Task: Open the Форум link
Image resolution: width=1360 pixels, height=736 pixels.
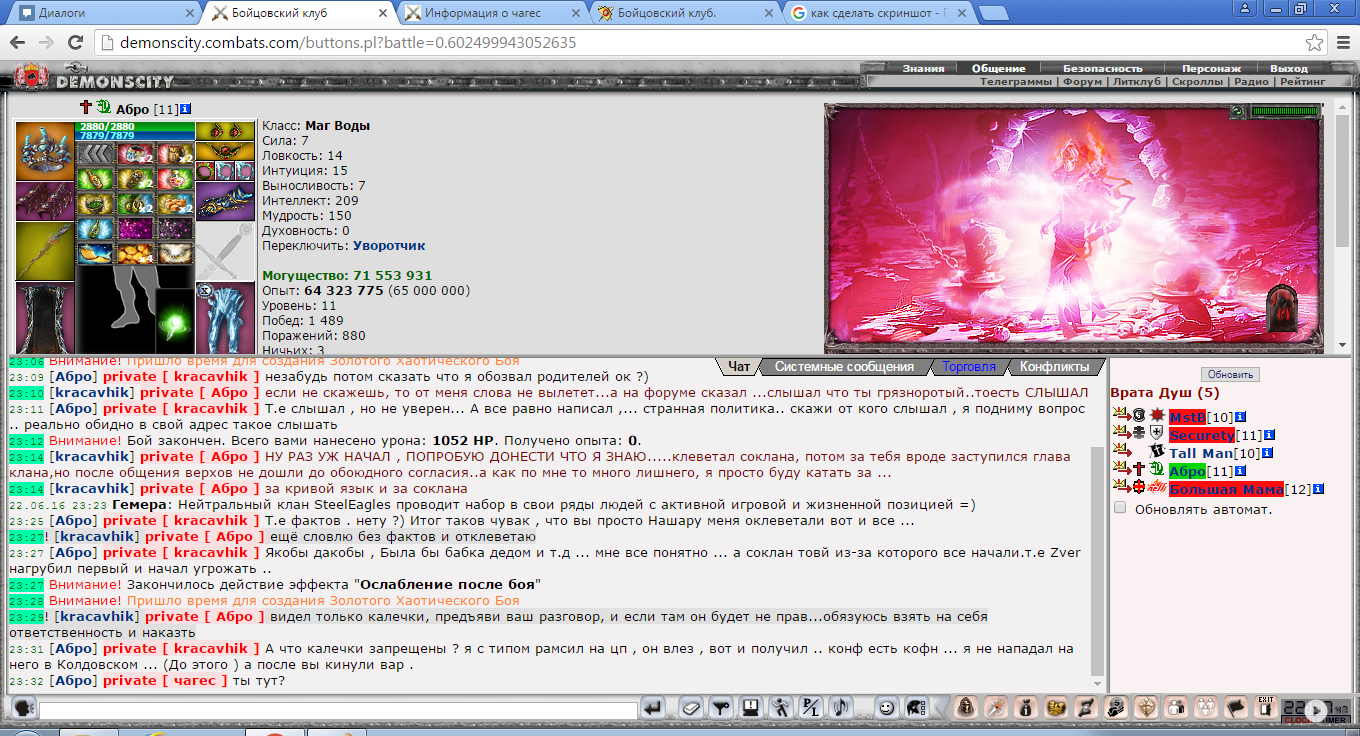Action: (1083, 82)
